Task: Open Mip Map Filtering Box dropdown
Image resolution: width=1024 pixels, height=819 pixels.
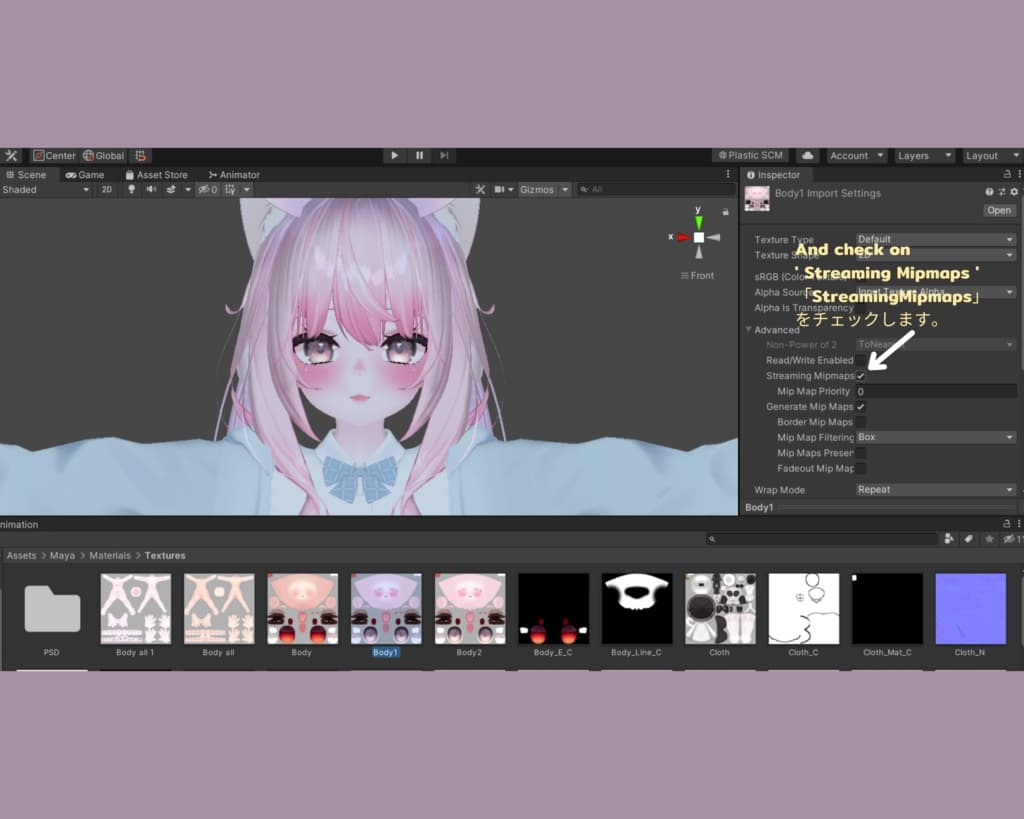Action: (936, 437)
